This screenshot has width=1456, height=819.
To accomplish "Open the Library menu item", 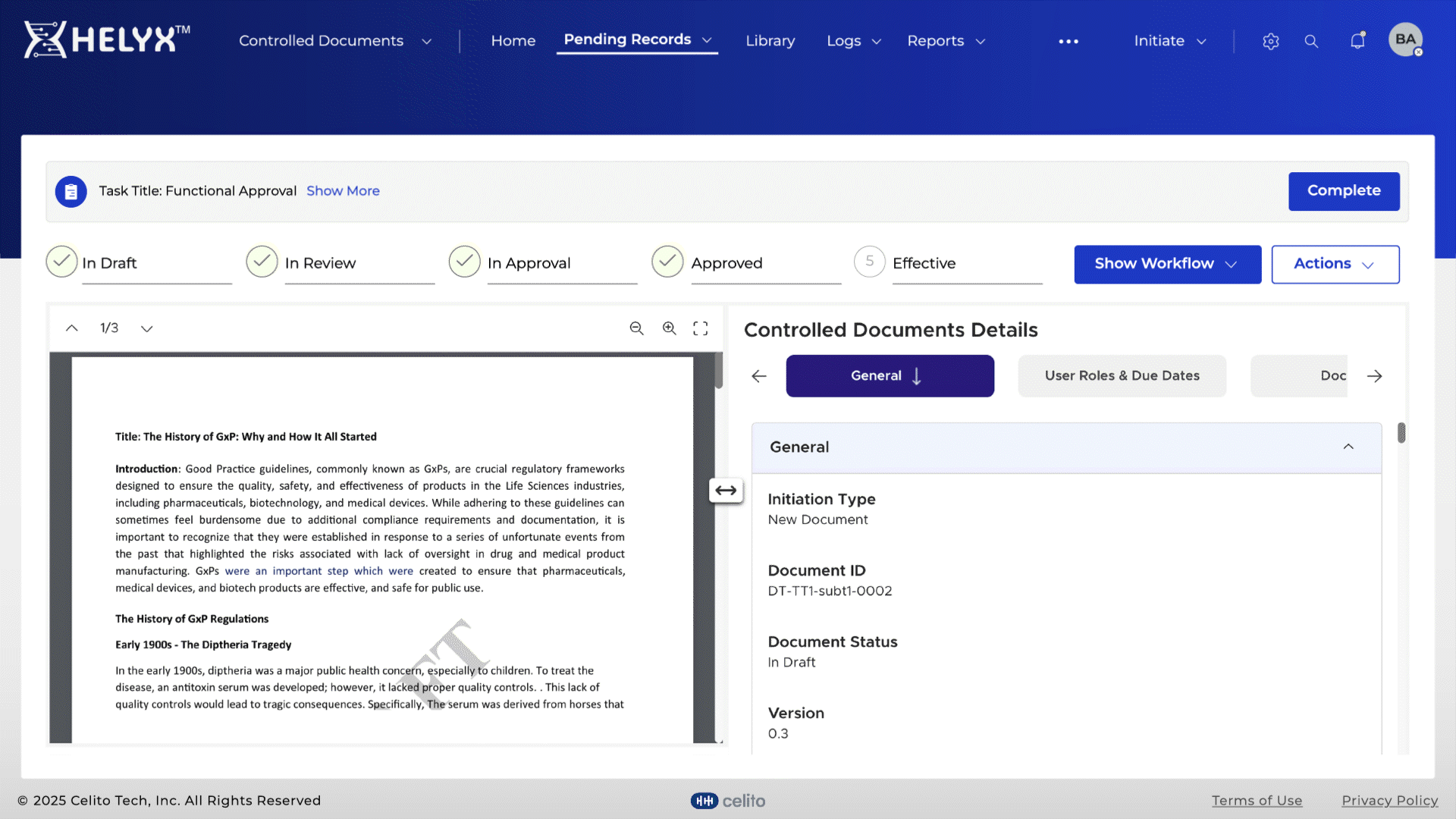I will point(770,41).
